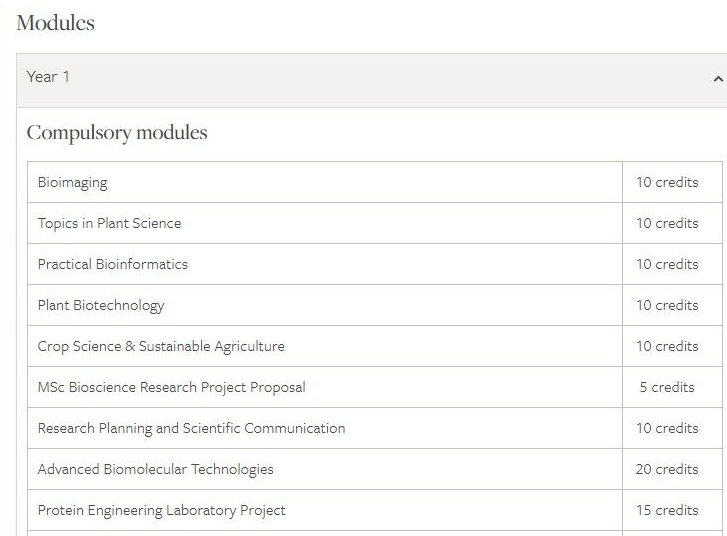Open Practical Bioinformatics module
This screenshot has width=727, height=536.
(113, 265)
